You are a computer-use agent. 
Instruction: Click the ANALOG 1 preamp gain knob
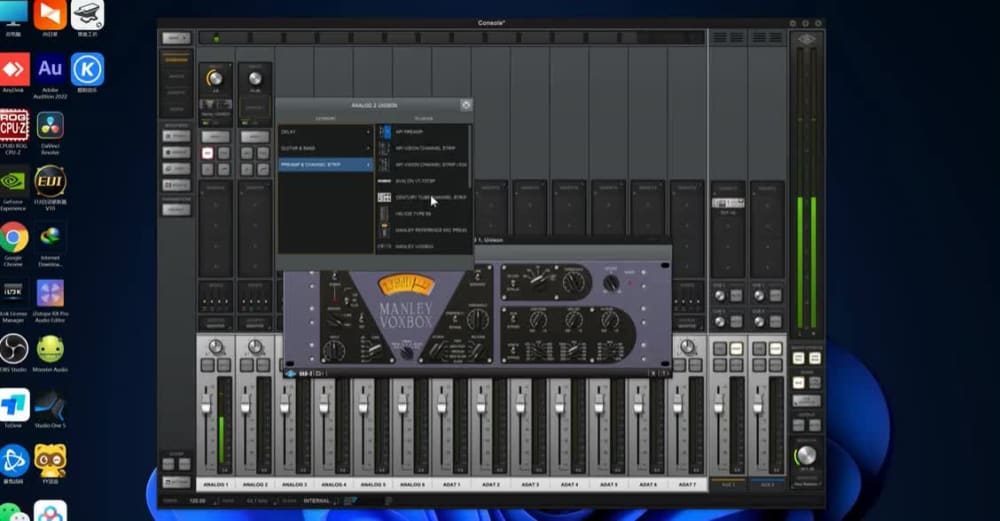click(216, 78)
